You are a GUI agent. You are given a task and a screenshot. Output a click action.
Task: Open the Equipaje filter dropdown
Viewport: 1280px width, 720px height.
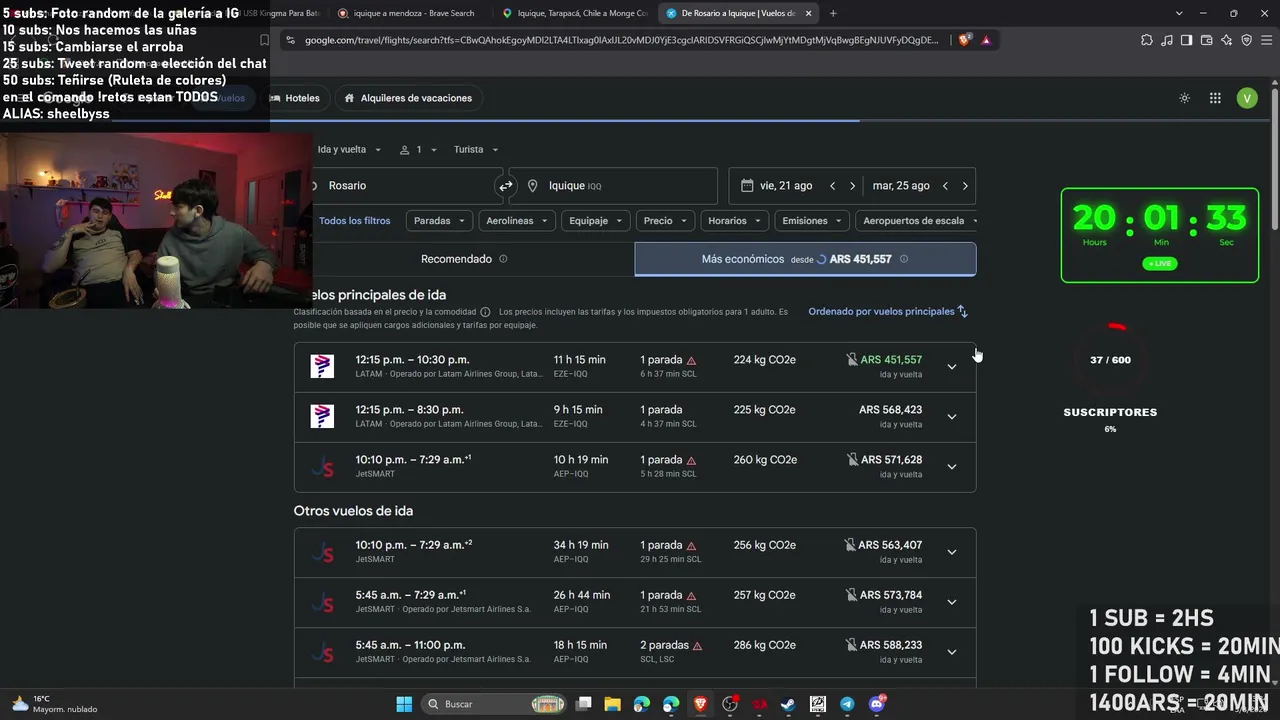pyautogui.click(x=596, y=221)
